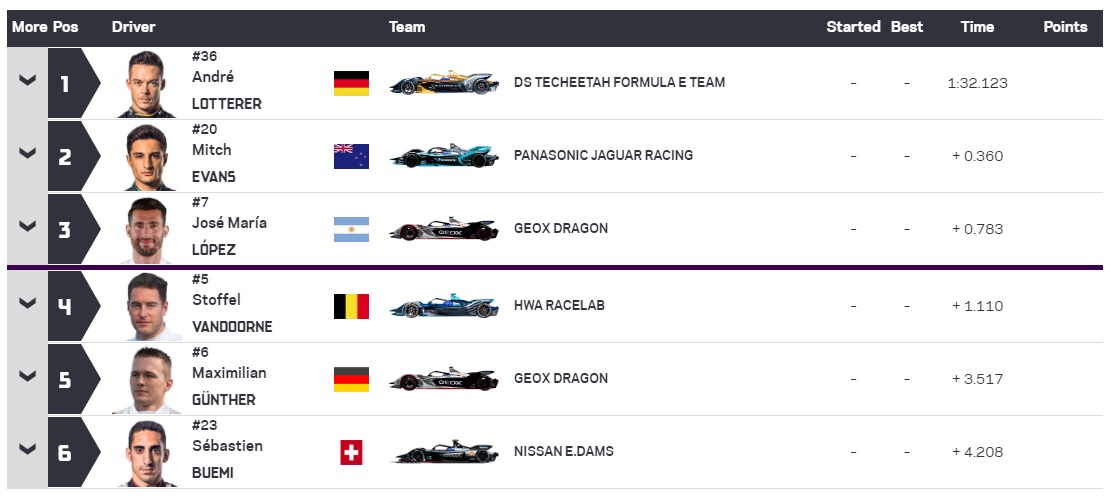
Task: Click the German flag next to Lotterer
Action: [351, 83]
